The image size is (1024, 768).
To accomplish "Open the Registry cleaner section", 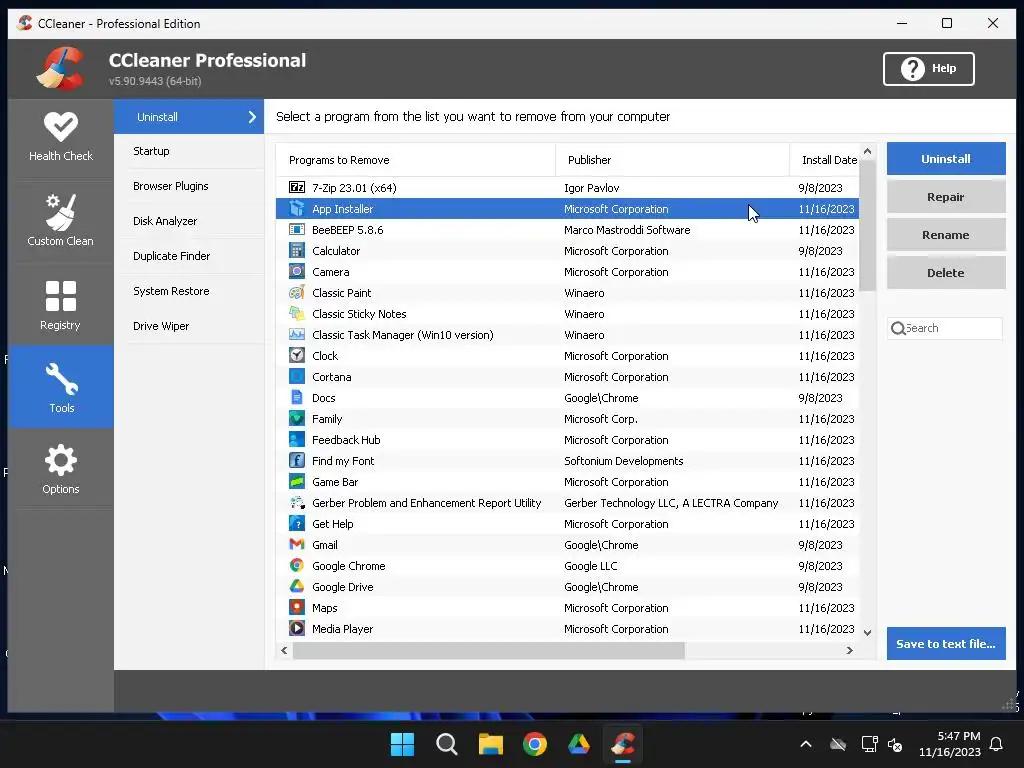I will tap(61, 305).
